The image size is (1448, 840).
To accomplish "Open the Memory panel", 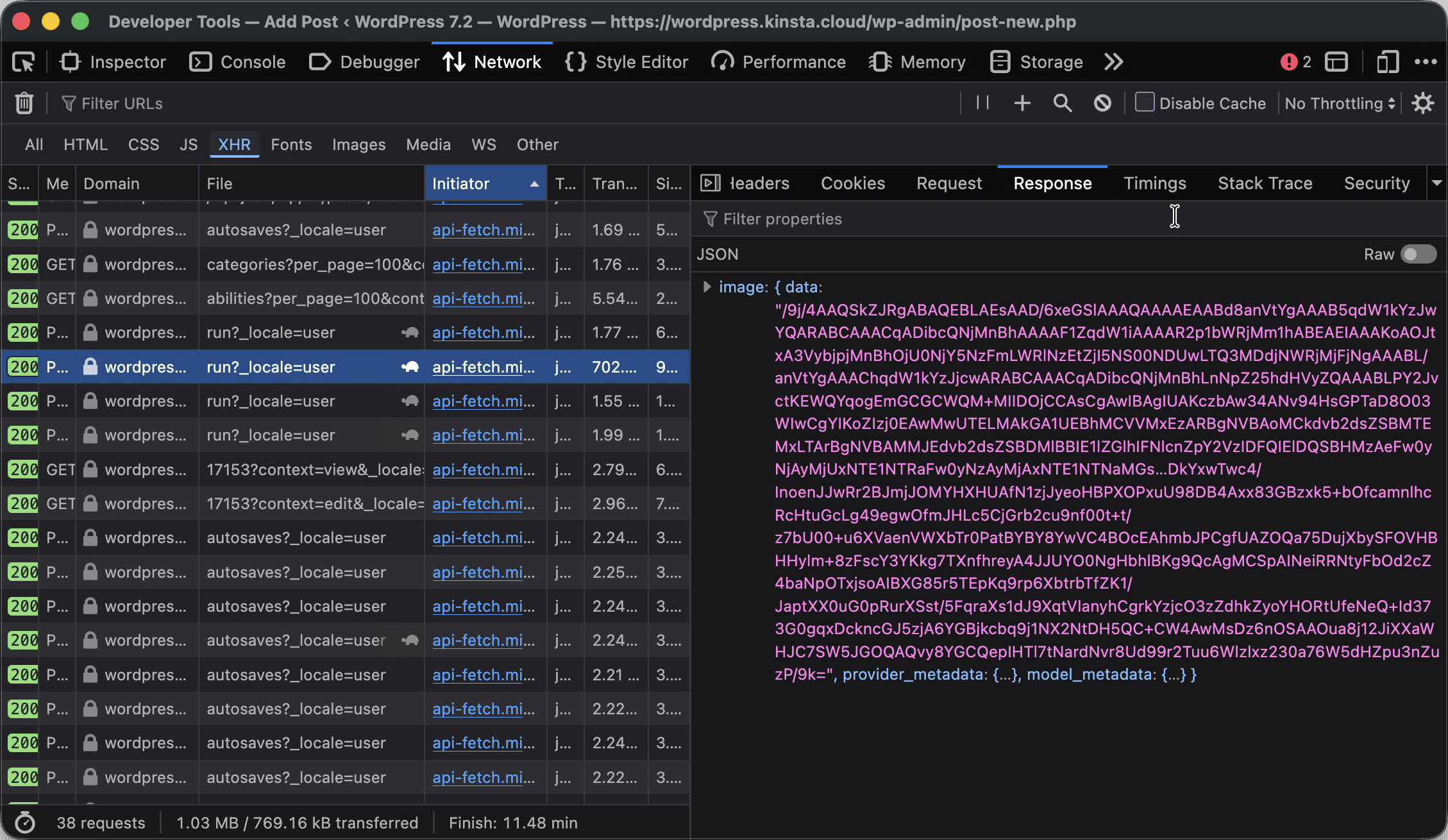I will pyautogui.click(x=917, y=62).
